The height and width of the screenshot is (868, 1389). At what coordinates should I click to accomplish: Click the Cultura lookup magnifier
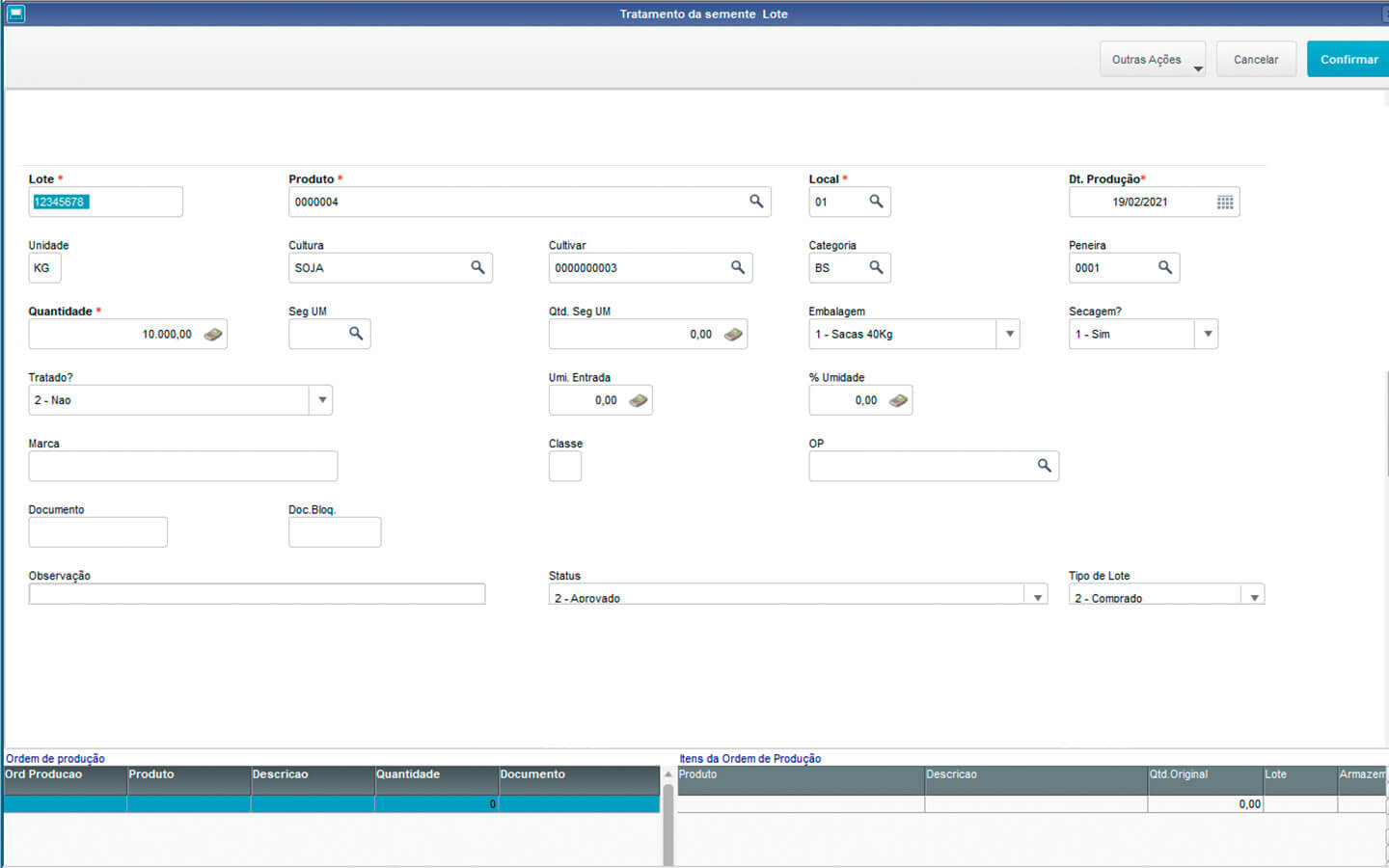[477, 268]
